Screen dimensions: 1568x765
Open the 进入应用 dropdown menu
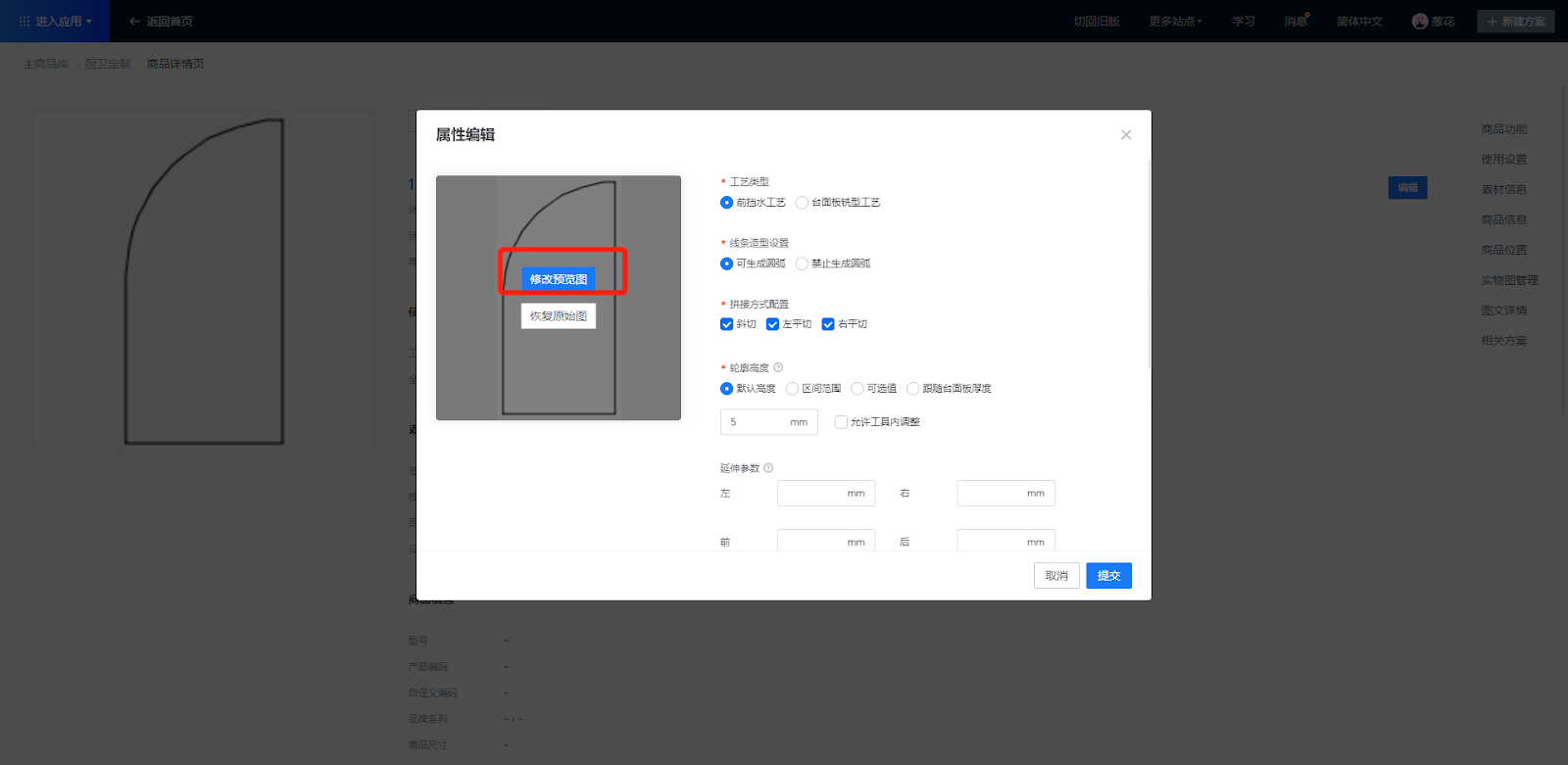coord(56,22)
